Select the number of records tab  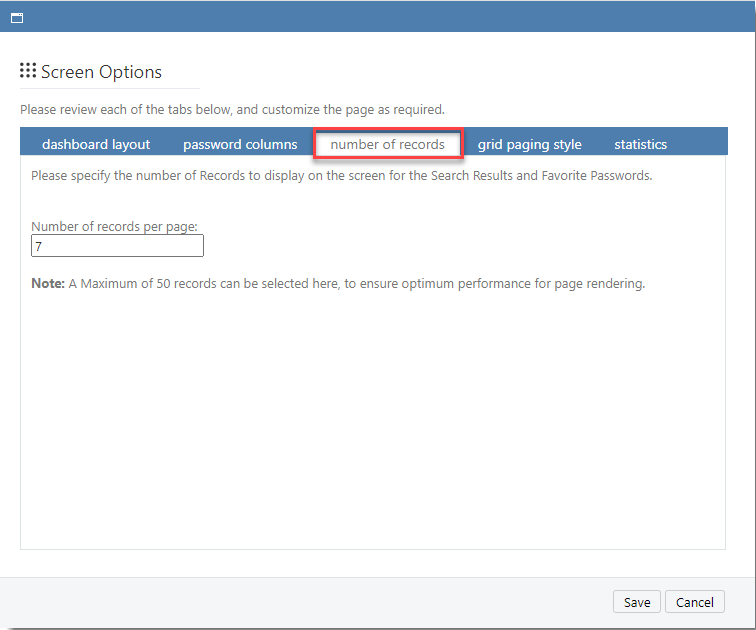(388, 144)
